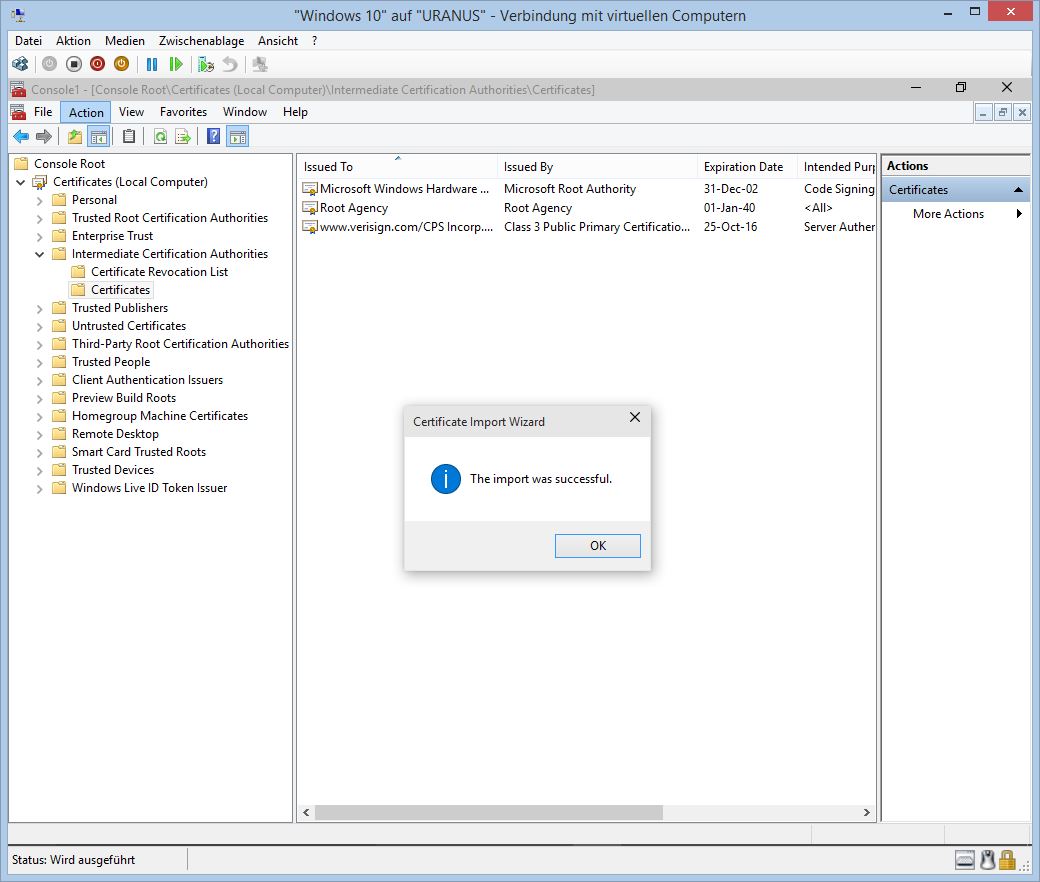The width and height of the screenshot is (1040, 882).
Task: Toggle Show/Hide Action Pane button
Action: point(237,137)
